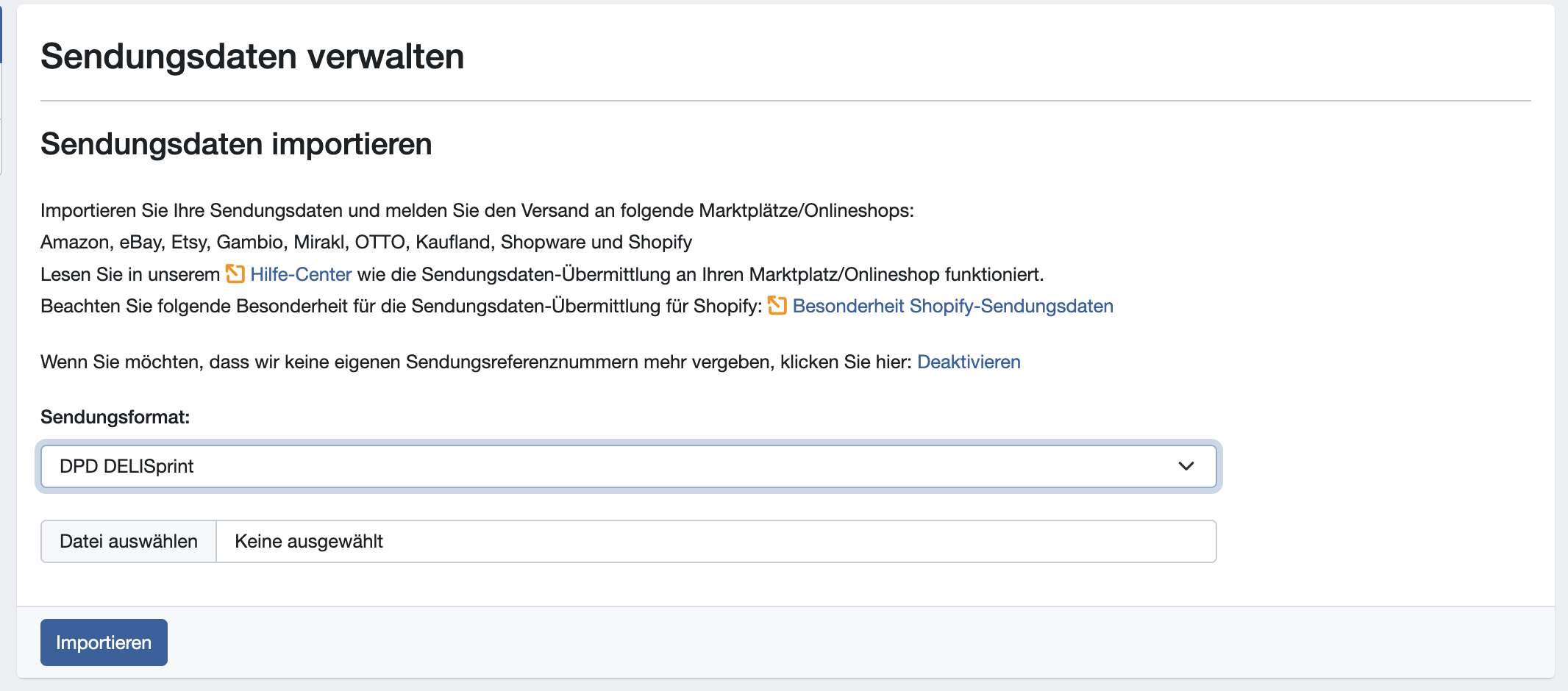
Task: Click the Keine ausgewählt file field
Action: pos(716,541)
